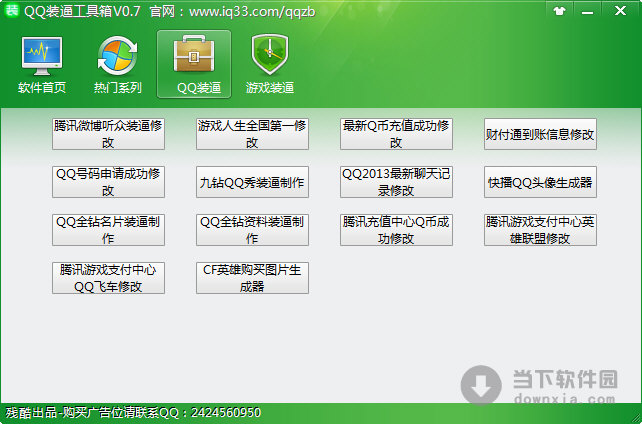Open QQ全钻名片装逼制作
The height and width of the screenshot is (424, 642).
point(109,230)
